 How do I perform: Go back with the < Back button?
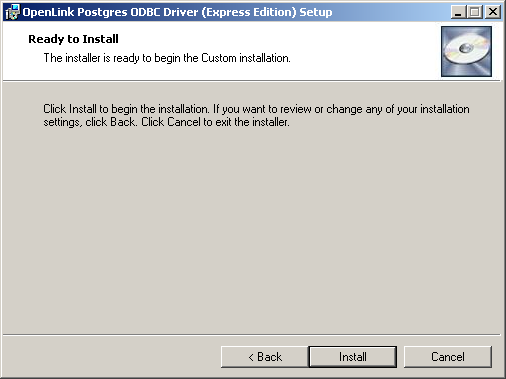click(x=265, y=357)
